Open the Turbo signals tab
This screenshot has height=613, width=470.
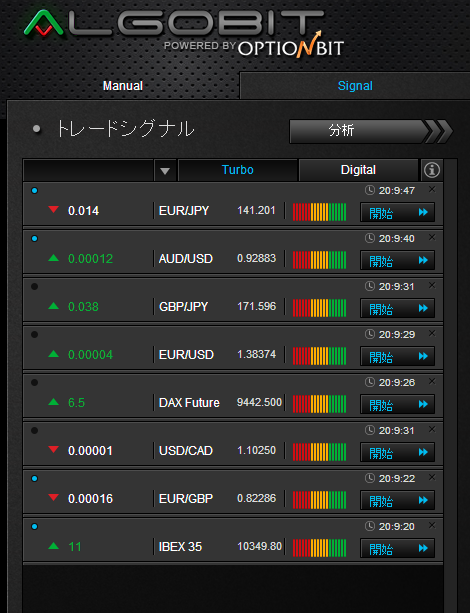click(x=237, y=170)
